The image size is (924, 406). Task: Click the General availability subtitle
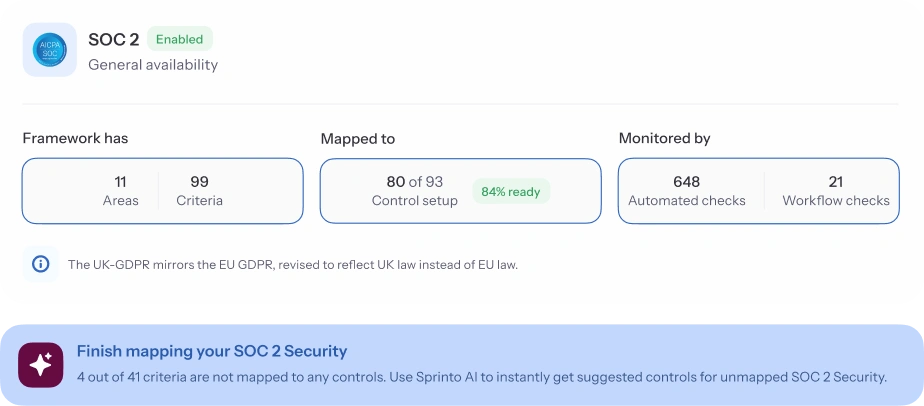pyautogui.click(x=153, y=65)
